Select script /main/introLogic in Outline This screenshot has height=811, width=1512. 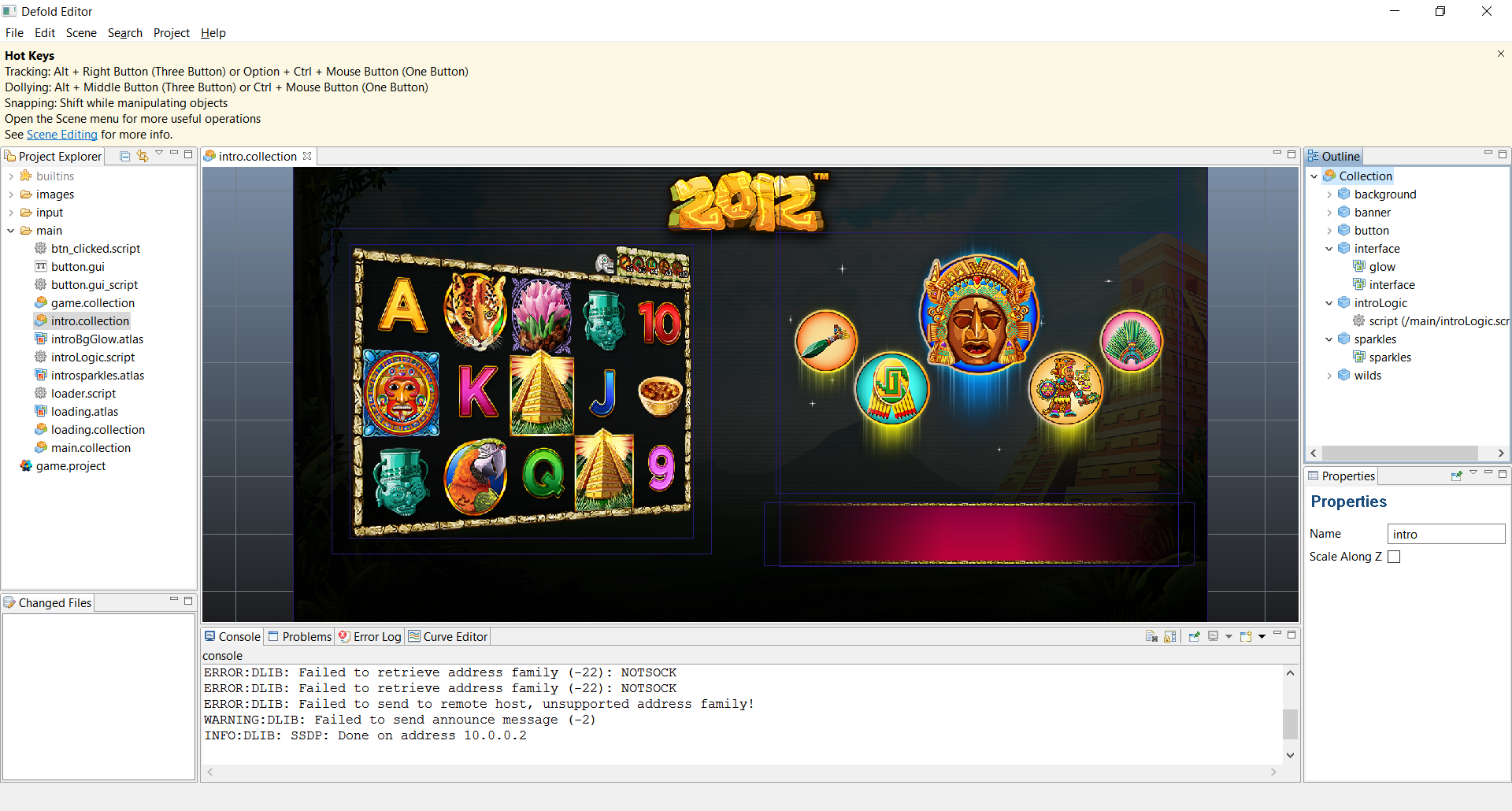[1432, 321]
